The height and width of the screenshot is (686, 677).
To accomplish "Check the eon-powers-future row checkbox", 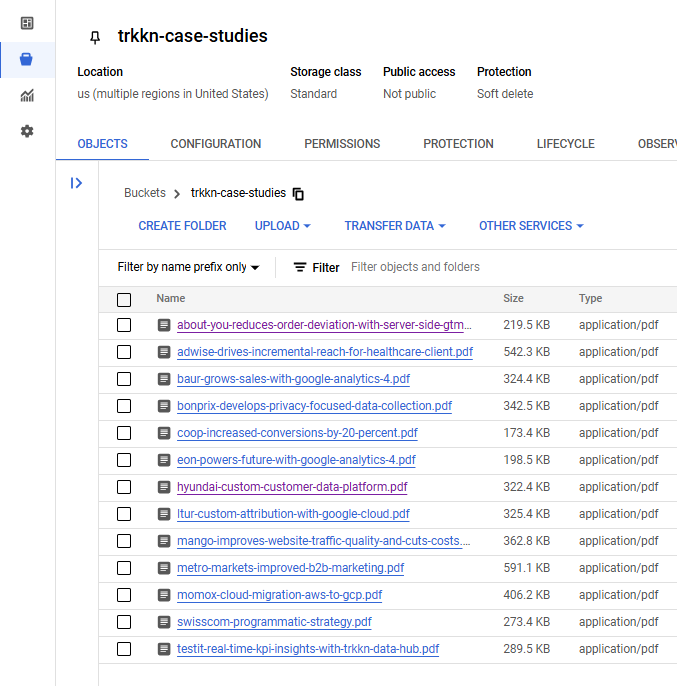I will coord(124,460).
